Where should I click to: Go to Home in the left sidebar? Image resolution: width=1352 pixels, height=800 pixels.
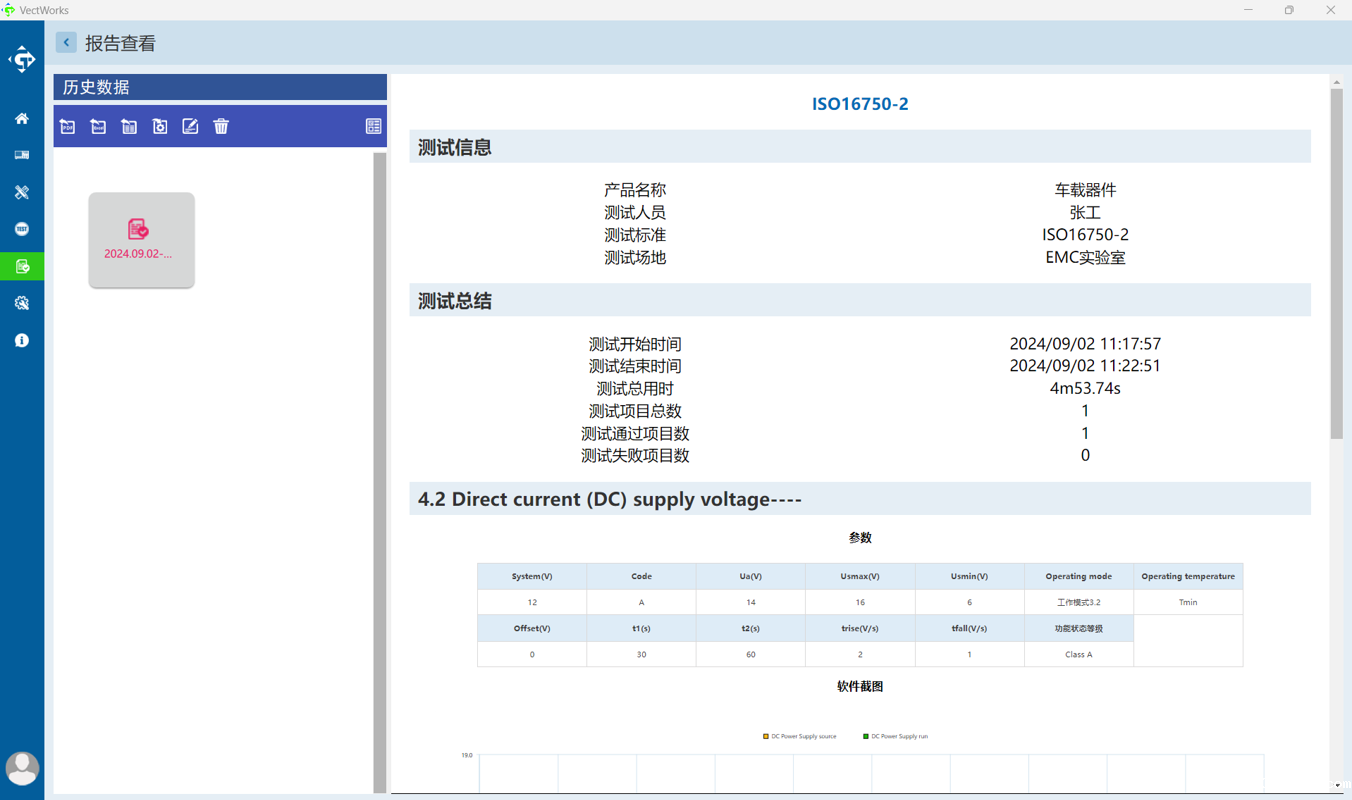pos(22,119)
